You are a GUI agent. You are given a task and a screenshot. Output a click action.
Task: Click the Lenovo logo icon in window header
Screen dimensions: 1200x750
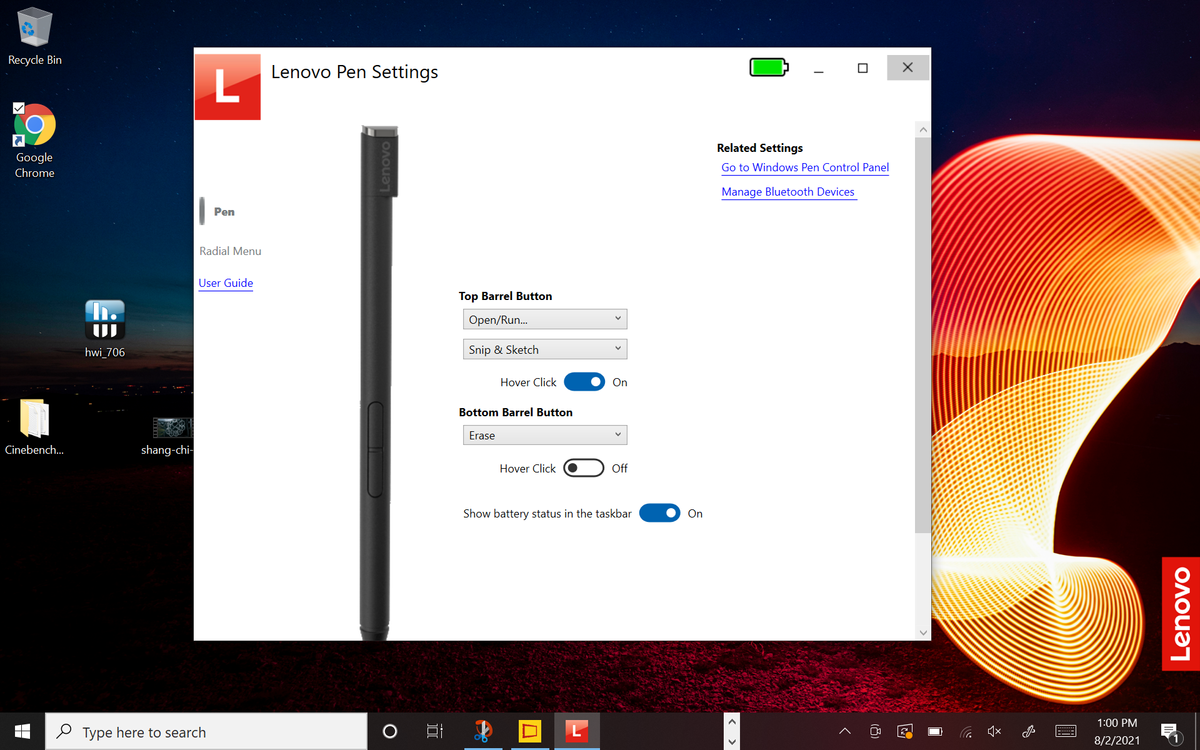(x=227, y=87)
